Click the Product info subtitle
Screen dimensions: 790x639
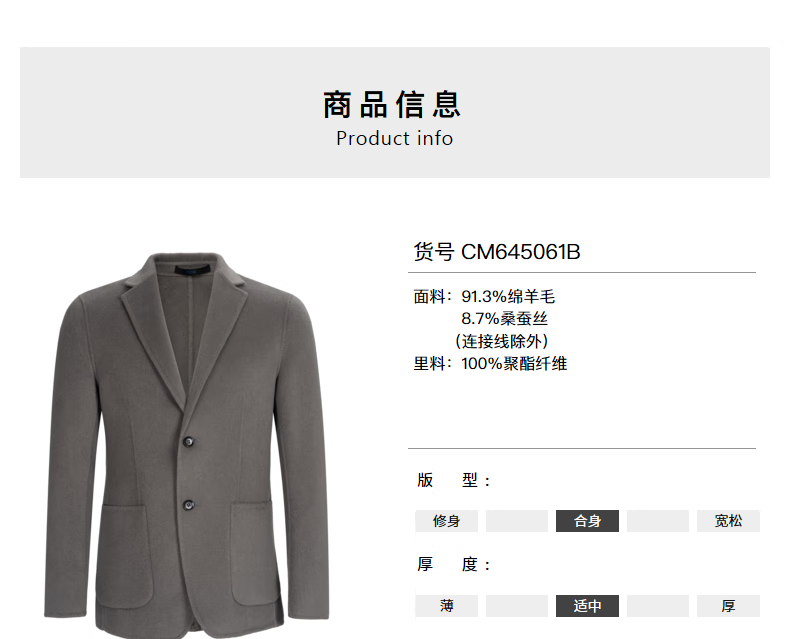tap(394, 139)
